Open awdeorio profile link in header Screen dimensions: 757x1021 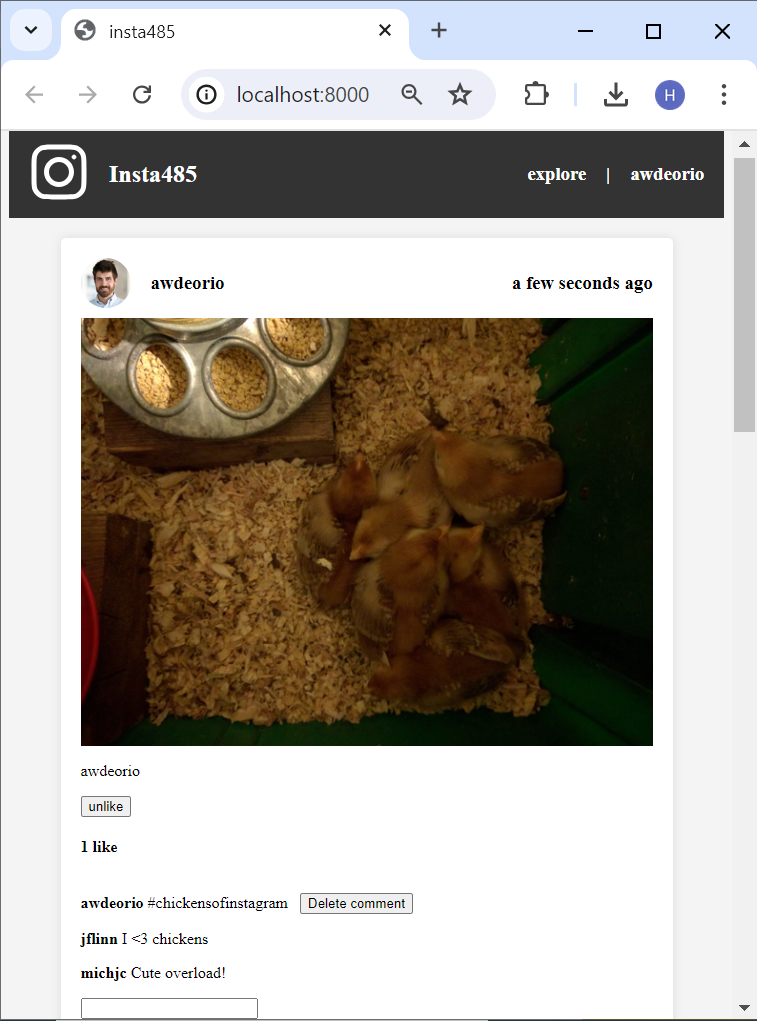667,175
